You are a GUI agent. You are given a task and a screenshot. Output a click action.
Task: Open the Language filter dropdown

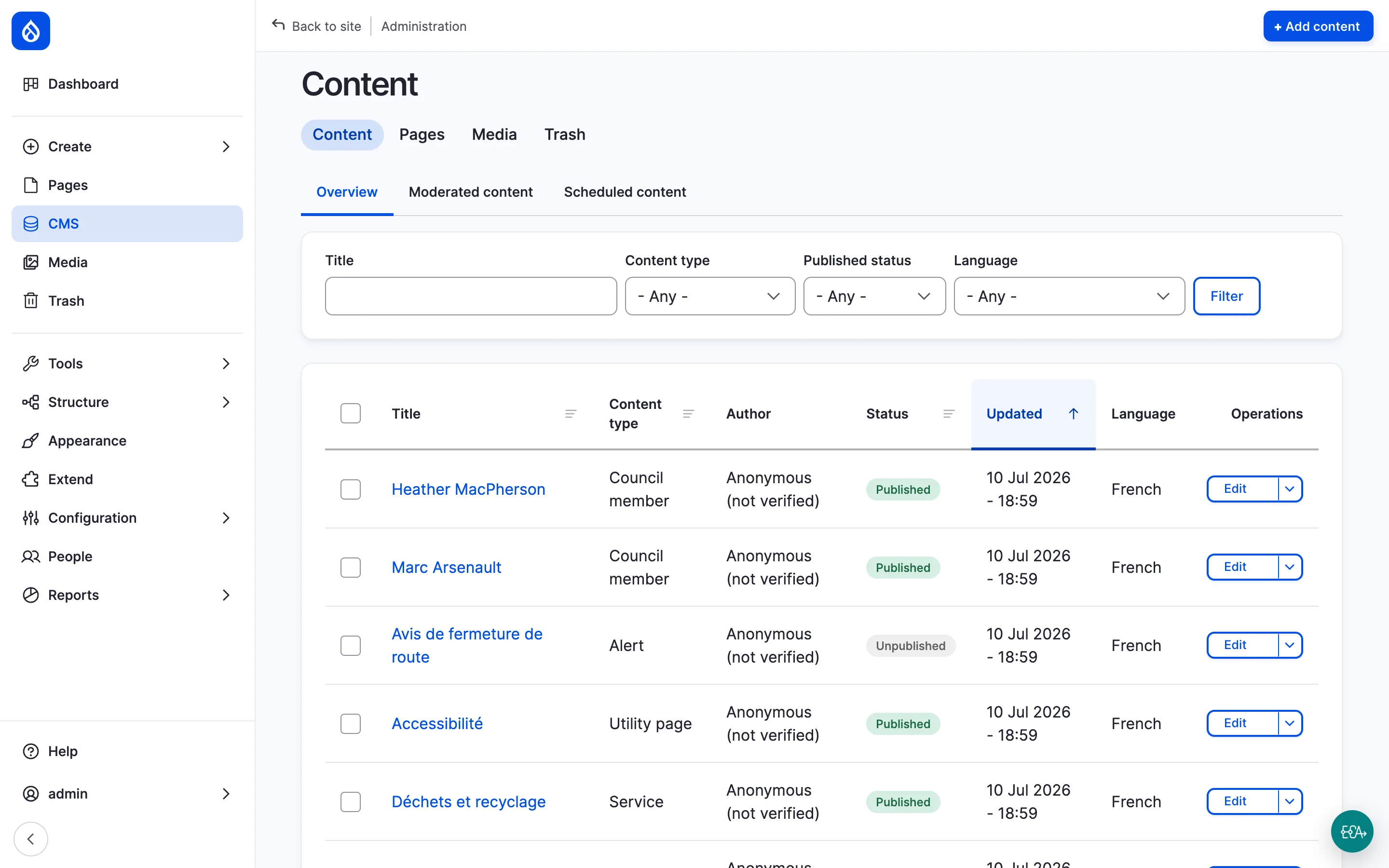click(1069, 296)
